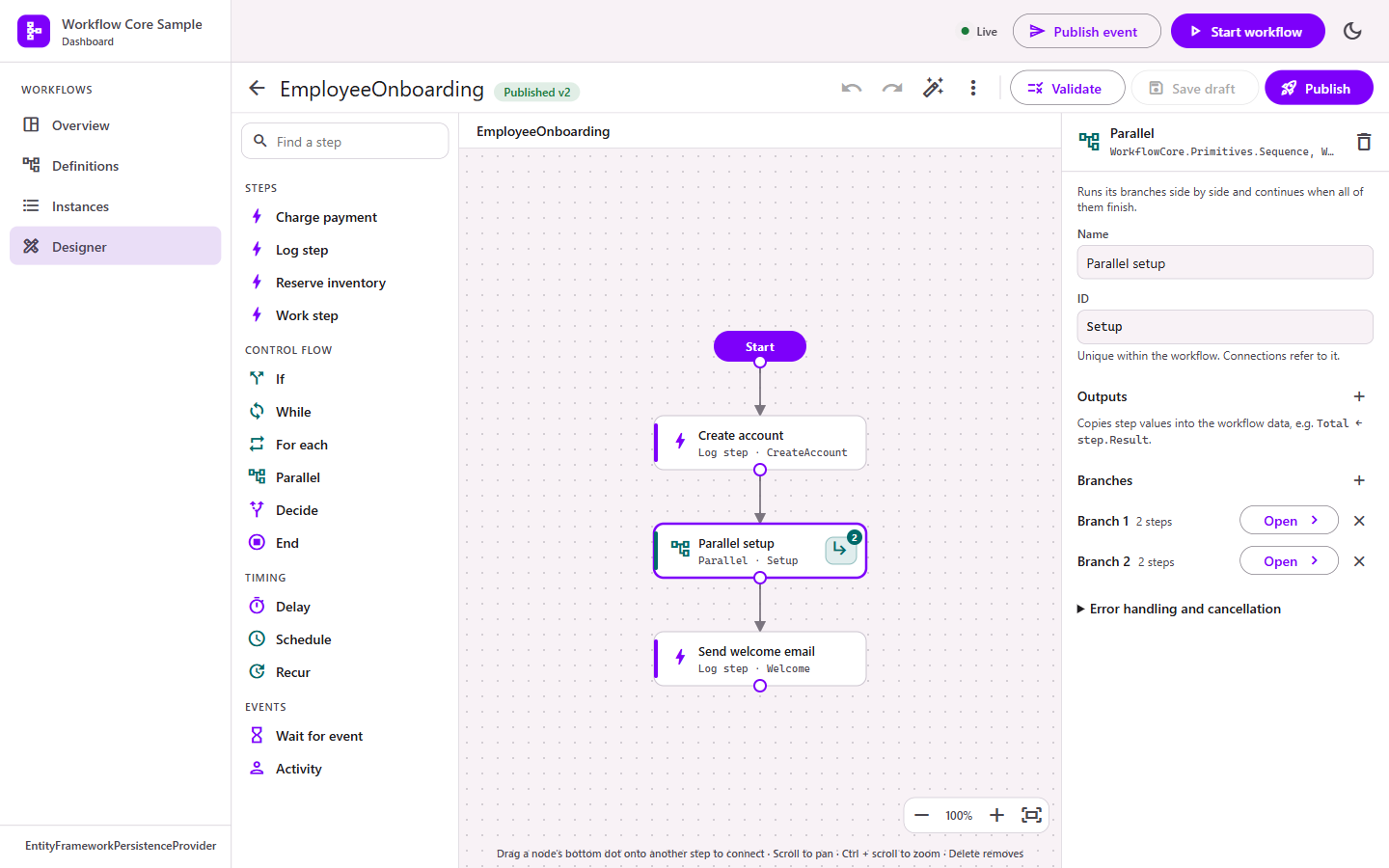
Task: Pick the For each control flow step
Action: [345, 445]
